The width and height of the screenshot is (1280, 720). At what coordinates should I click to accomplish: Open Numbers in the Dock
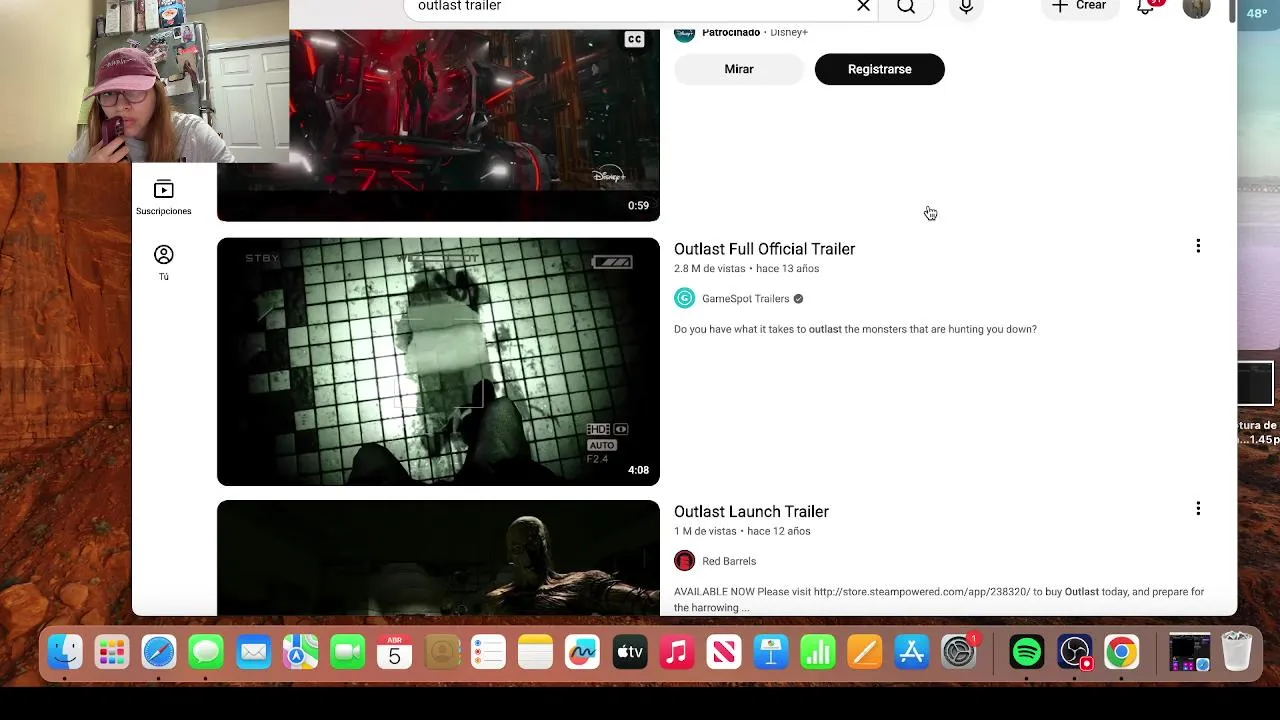tap(818, 653)
